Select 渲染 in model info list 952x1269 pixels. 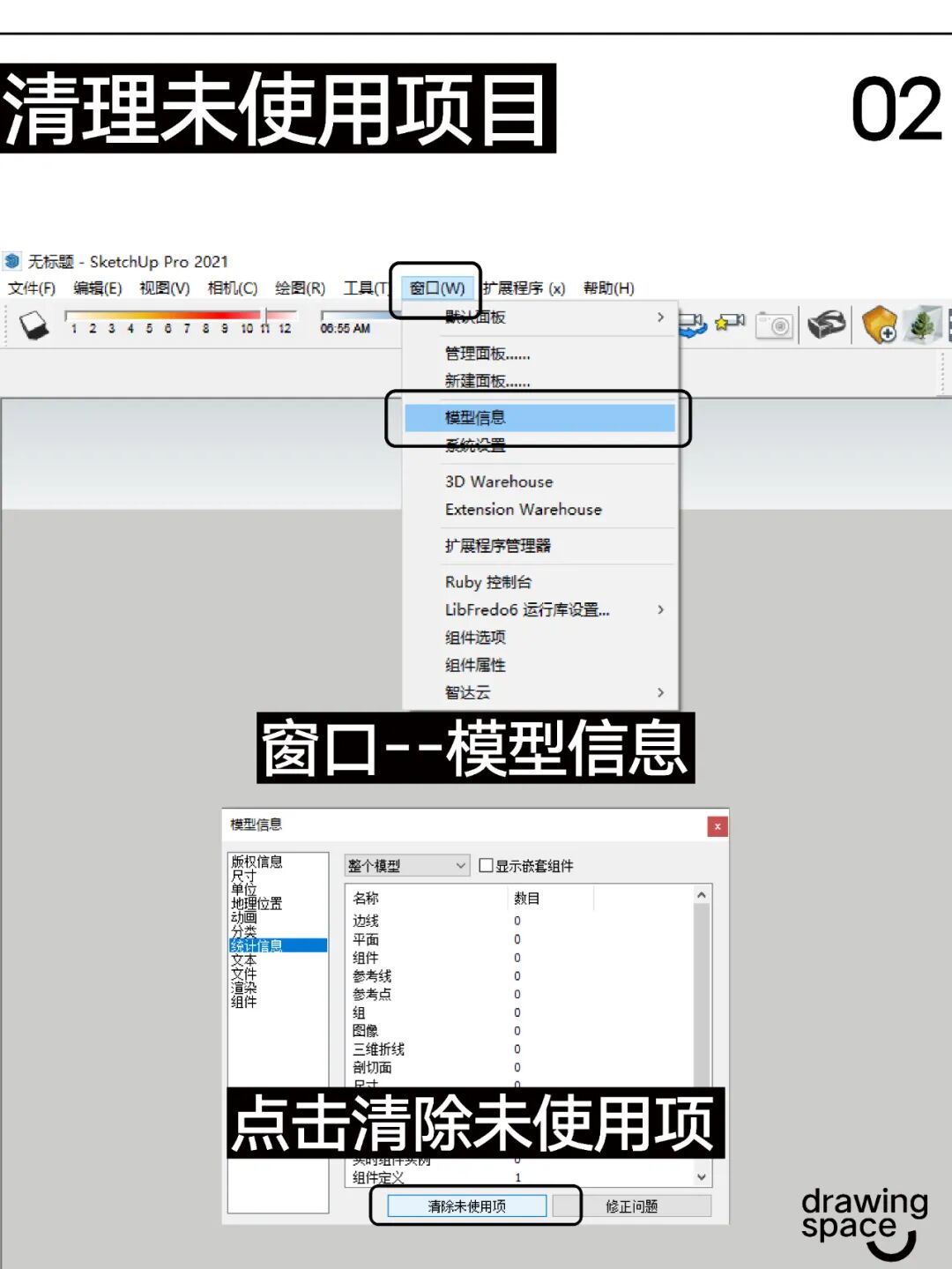pos(244,988)
